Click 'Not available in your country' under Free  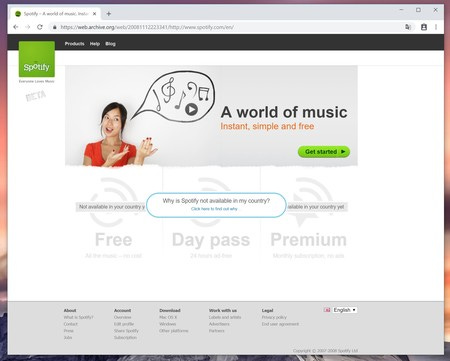point(111,207)
